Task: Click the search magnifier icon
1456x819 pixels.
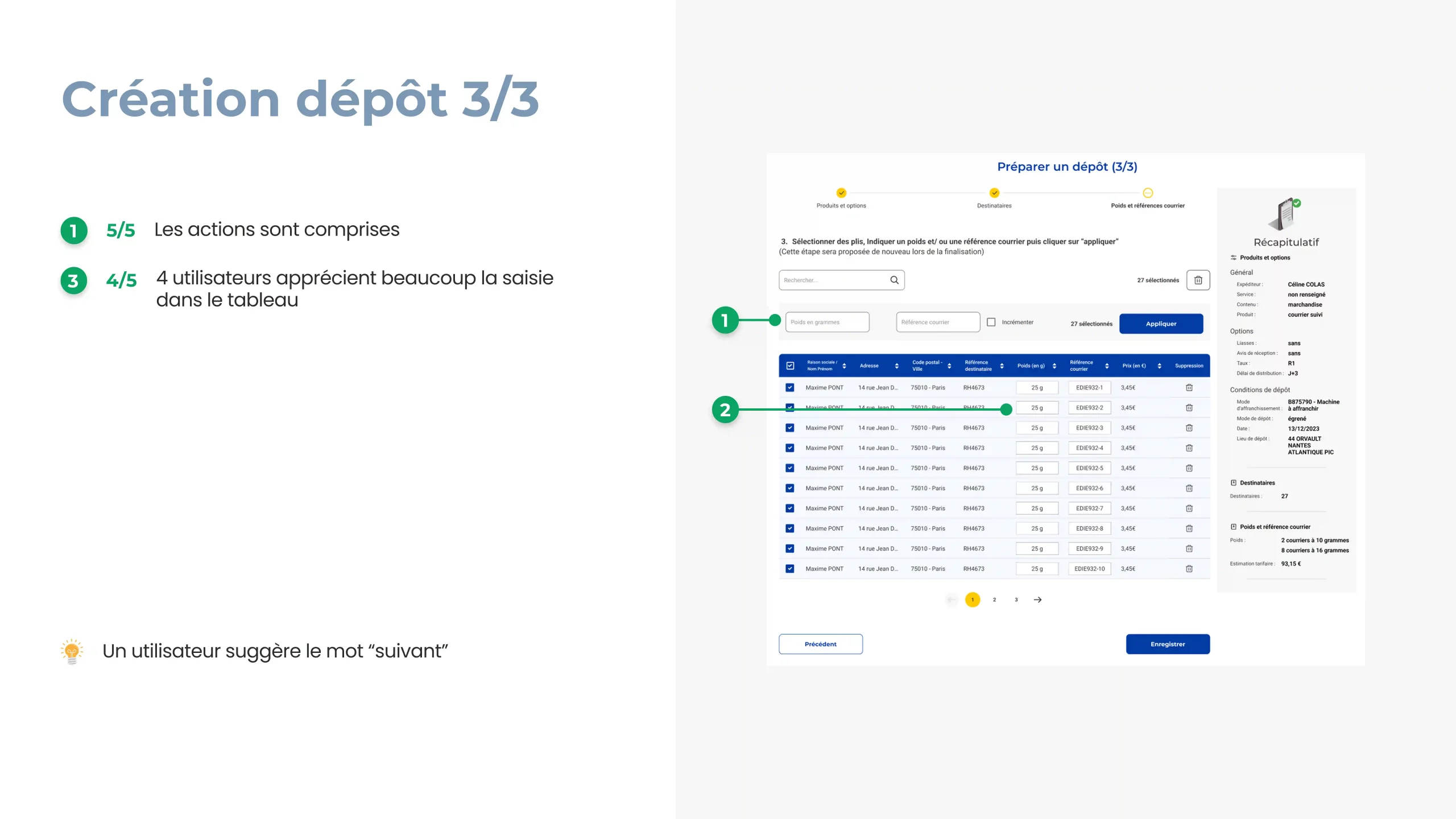Action: (x=894, y=280)
